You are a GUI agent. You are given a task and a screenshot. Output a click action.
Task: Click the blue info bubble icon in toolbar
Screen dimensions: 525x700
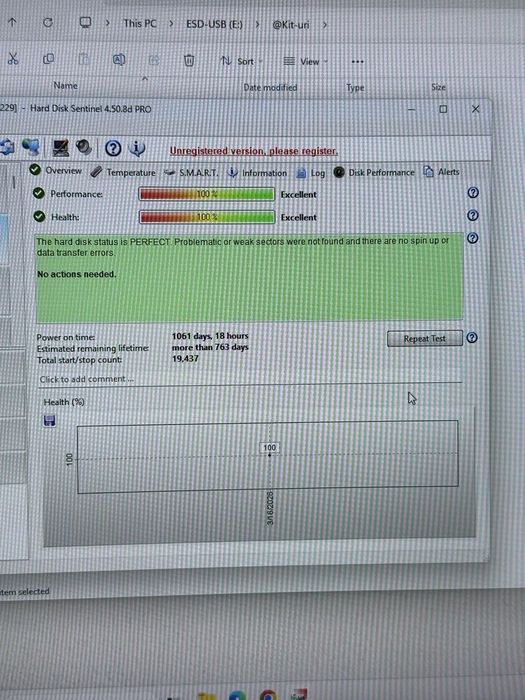(x=137, y=148)
